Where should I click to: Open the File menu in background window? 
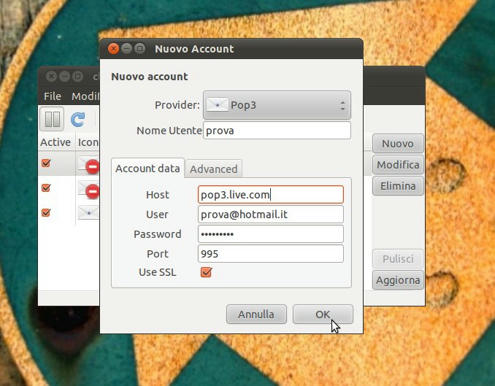pos(52,96)
